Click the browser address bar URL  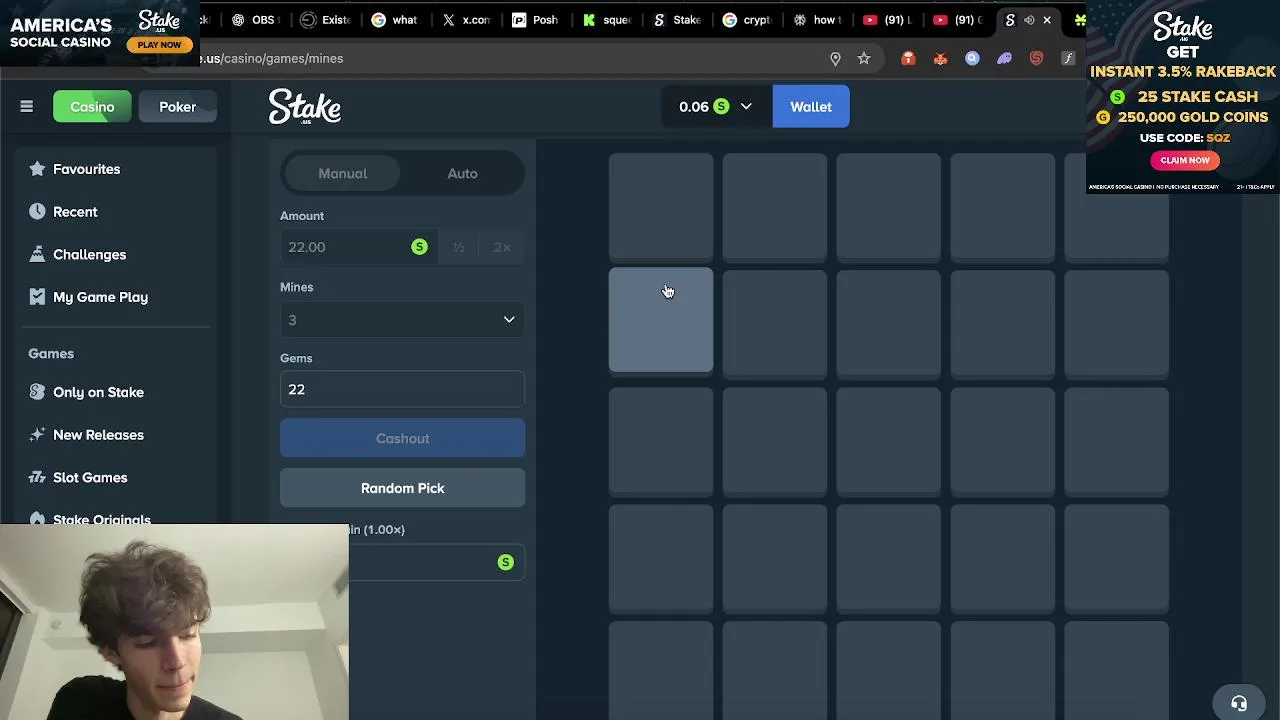[272, 58]
